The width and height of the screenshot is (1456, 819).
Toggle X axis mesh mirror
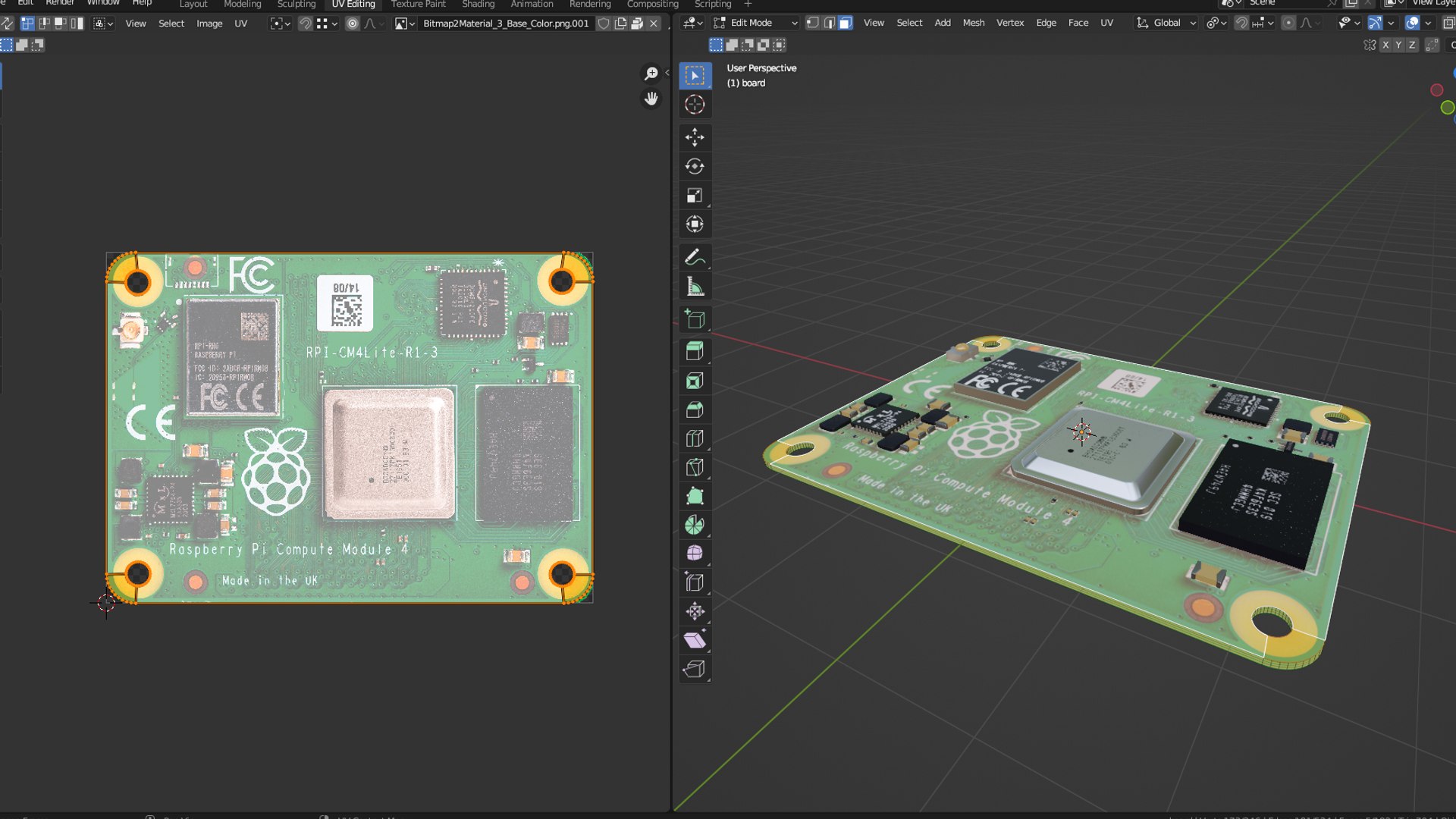(x=1385, y=45)
